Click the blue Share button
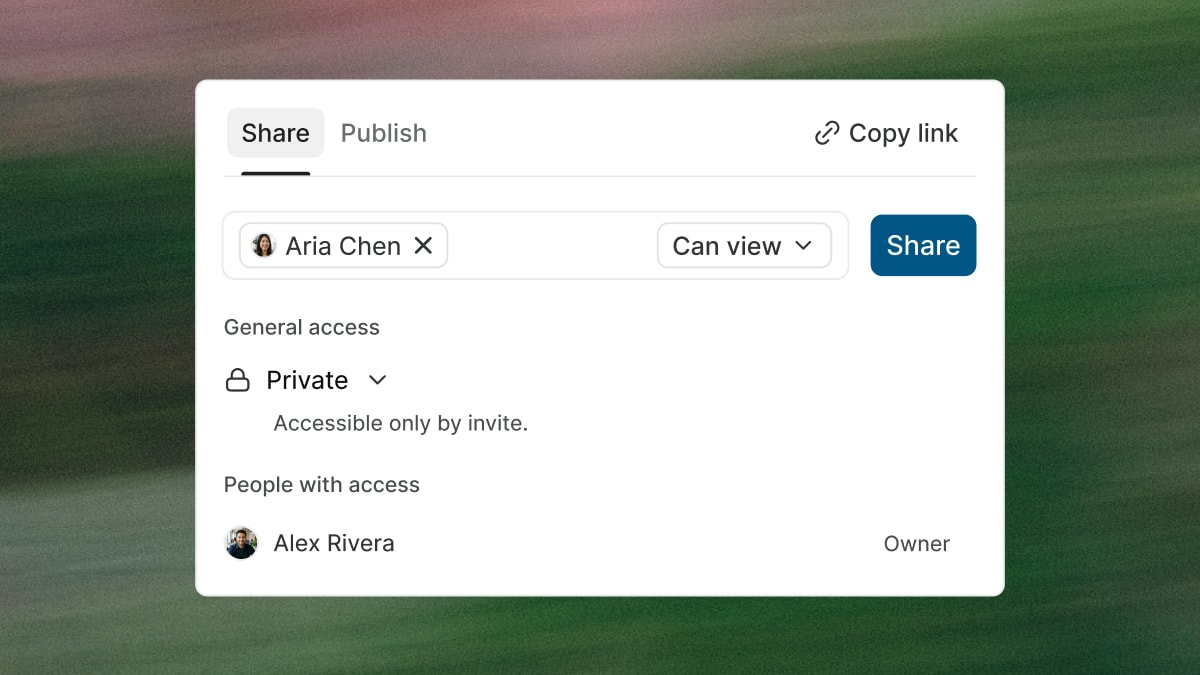This screenshot has width=1200, height=675. point(923,245)
